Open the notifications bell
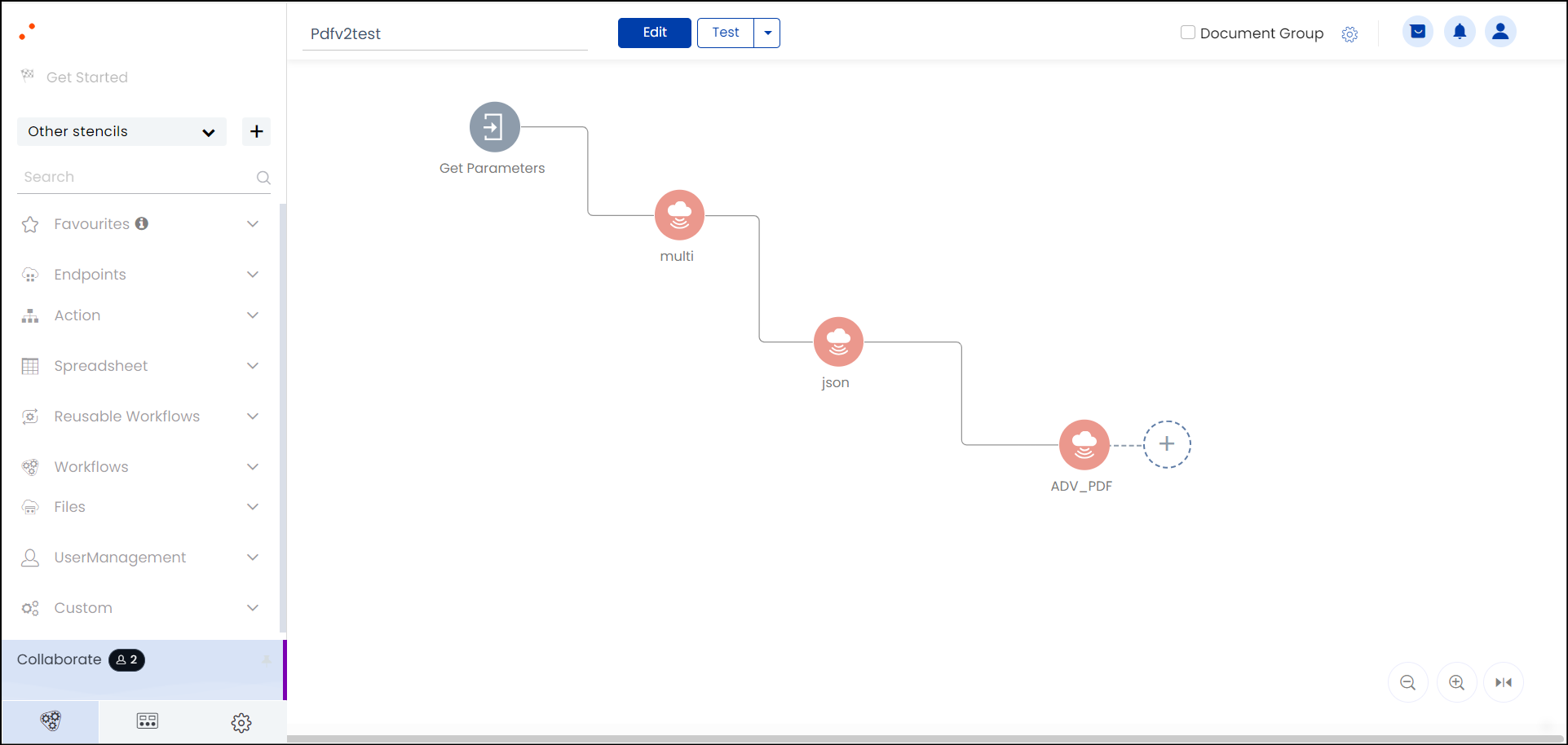The width and height of the screenshot is (1568, 745). pos(1460,32)
